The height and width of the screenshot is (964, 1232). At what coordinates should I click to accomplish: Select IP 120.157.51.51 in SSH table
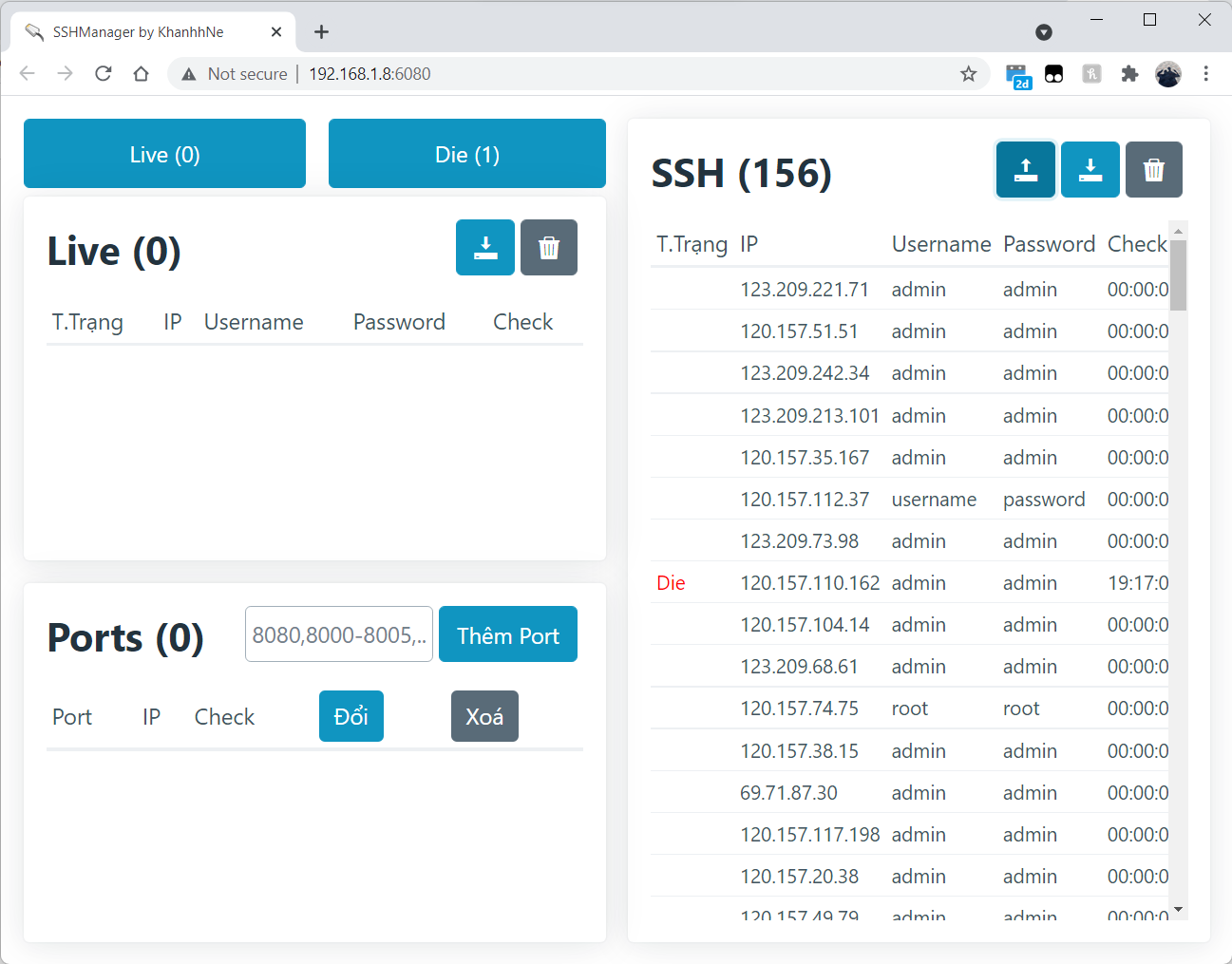[799, 331]
